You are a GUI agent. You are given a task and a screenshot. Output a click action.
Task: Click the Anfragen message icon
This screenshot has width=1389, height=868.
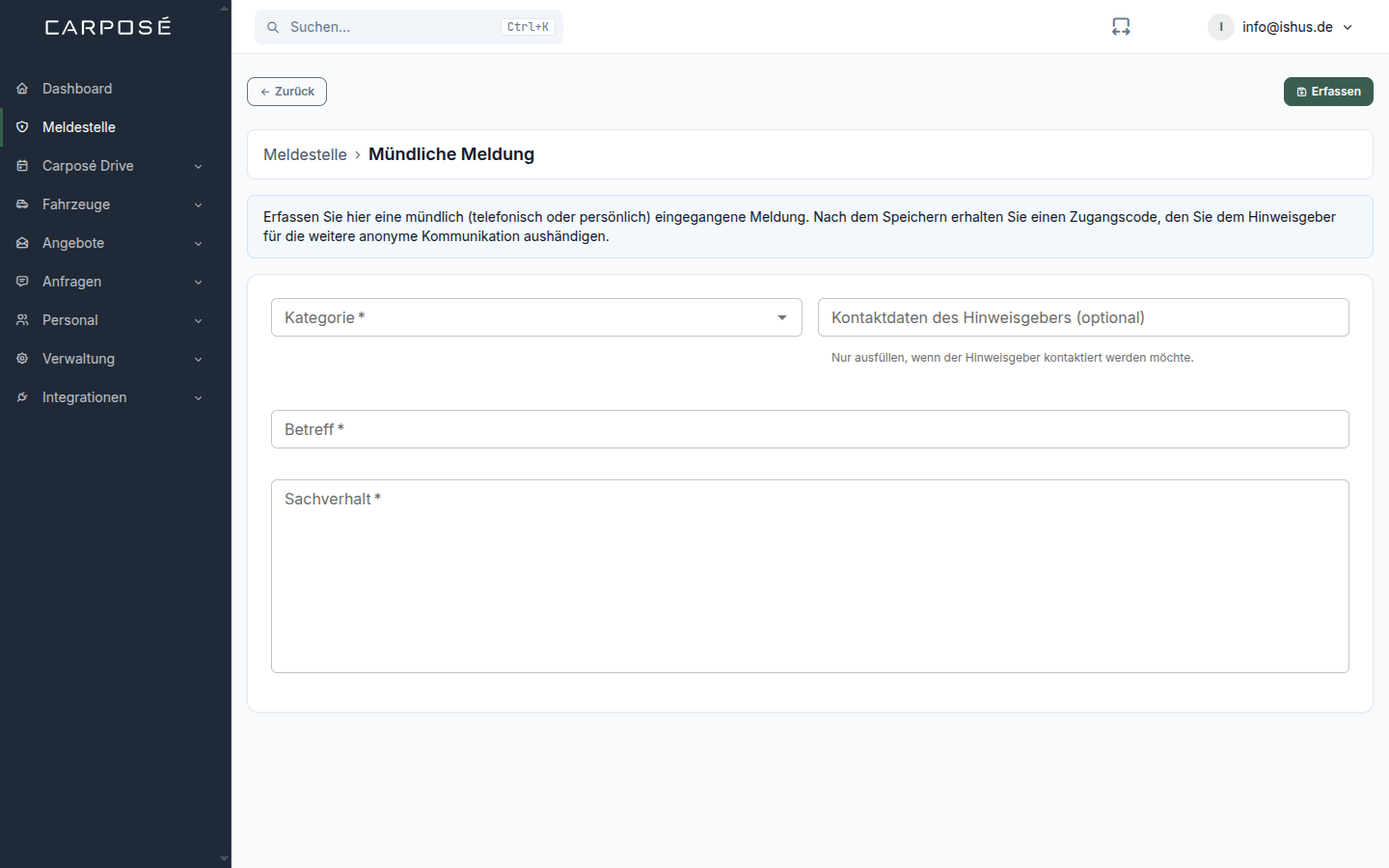tap(22, 282)
